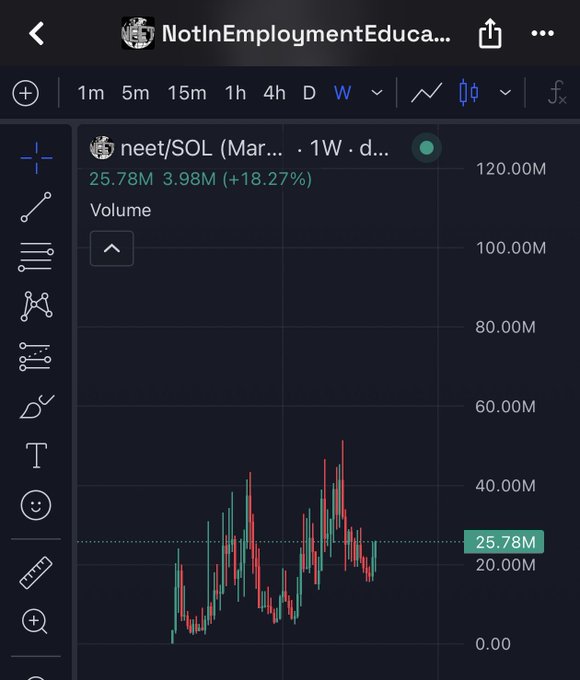580x680 pixels.
Task: Tap the 60.00M price axis label
Action: pyautogui.click(x=505, y=407)
